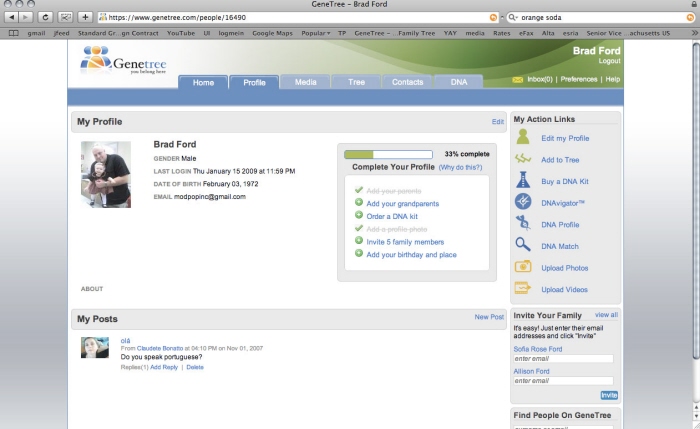This screenshot has width=700, height=429.
Task: Switch to the Tree tab
Action: coord(356,82)
